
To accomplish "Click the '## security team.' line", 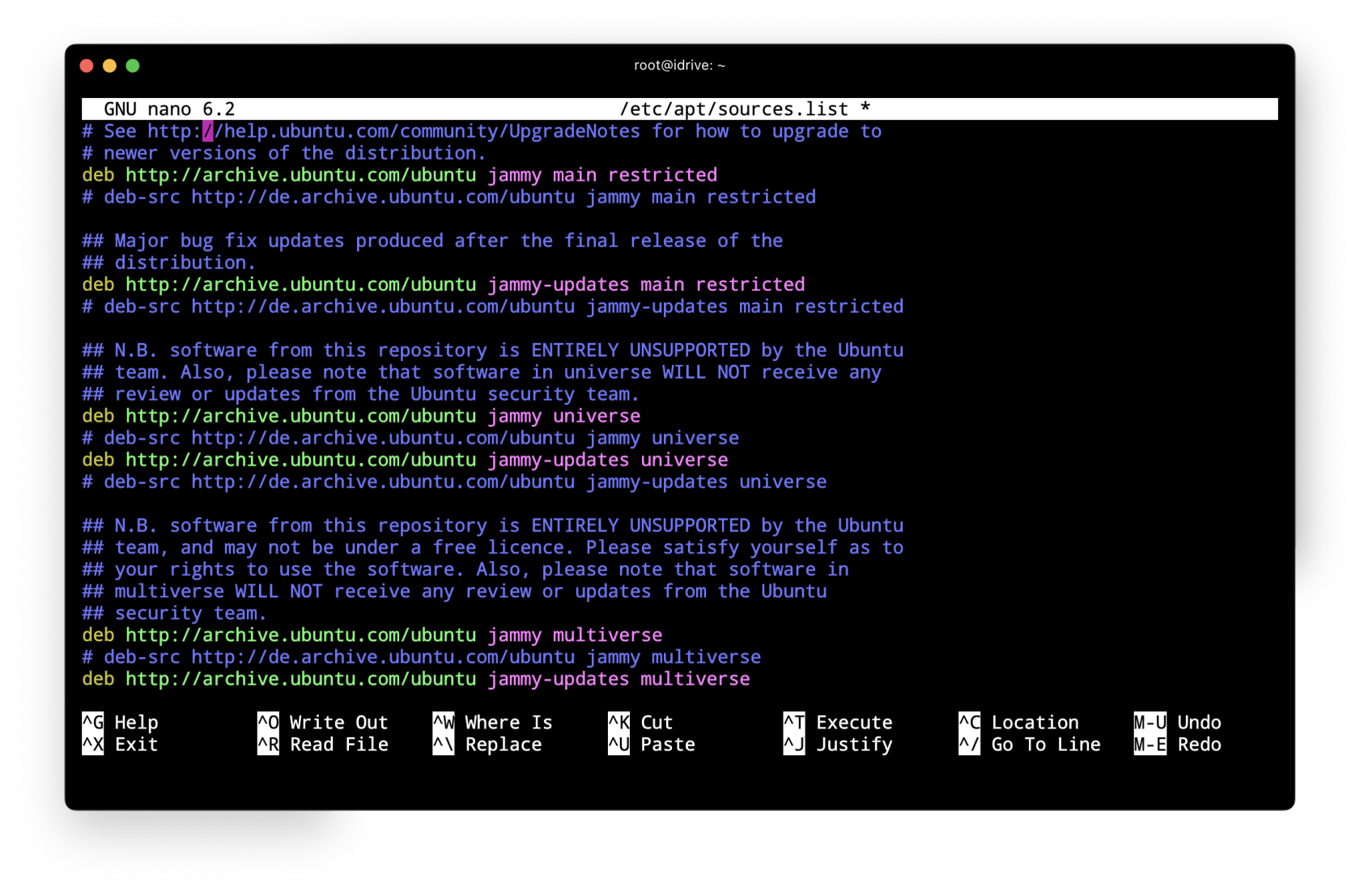I will [x=174, y=613].
